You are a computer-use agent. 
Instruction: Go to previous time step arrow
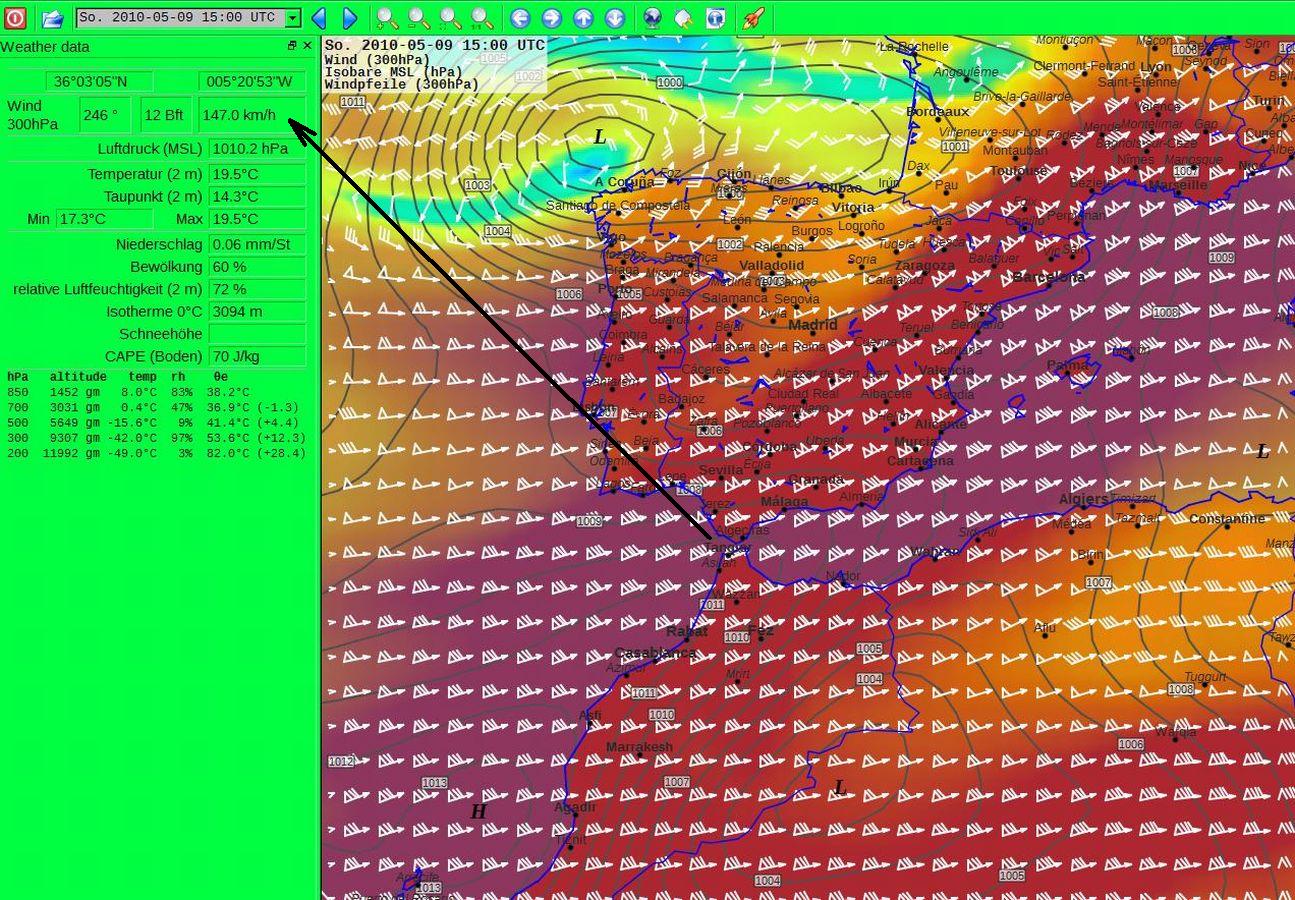(x=319, y=18)
